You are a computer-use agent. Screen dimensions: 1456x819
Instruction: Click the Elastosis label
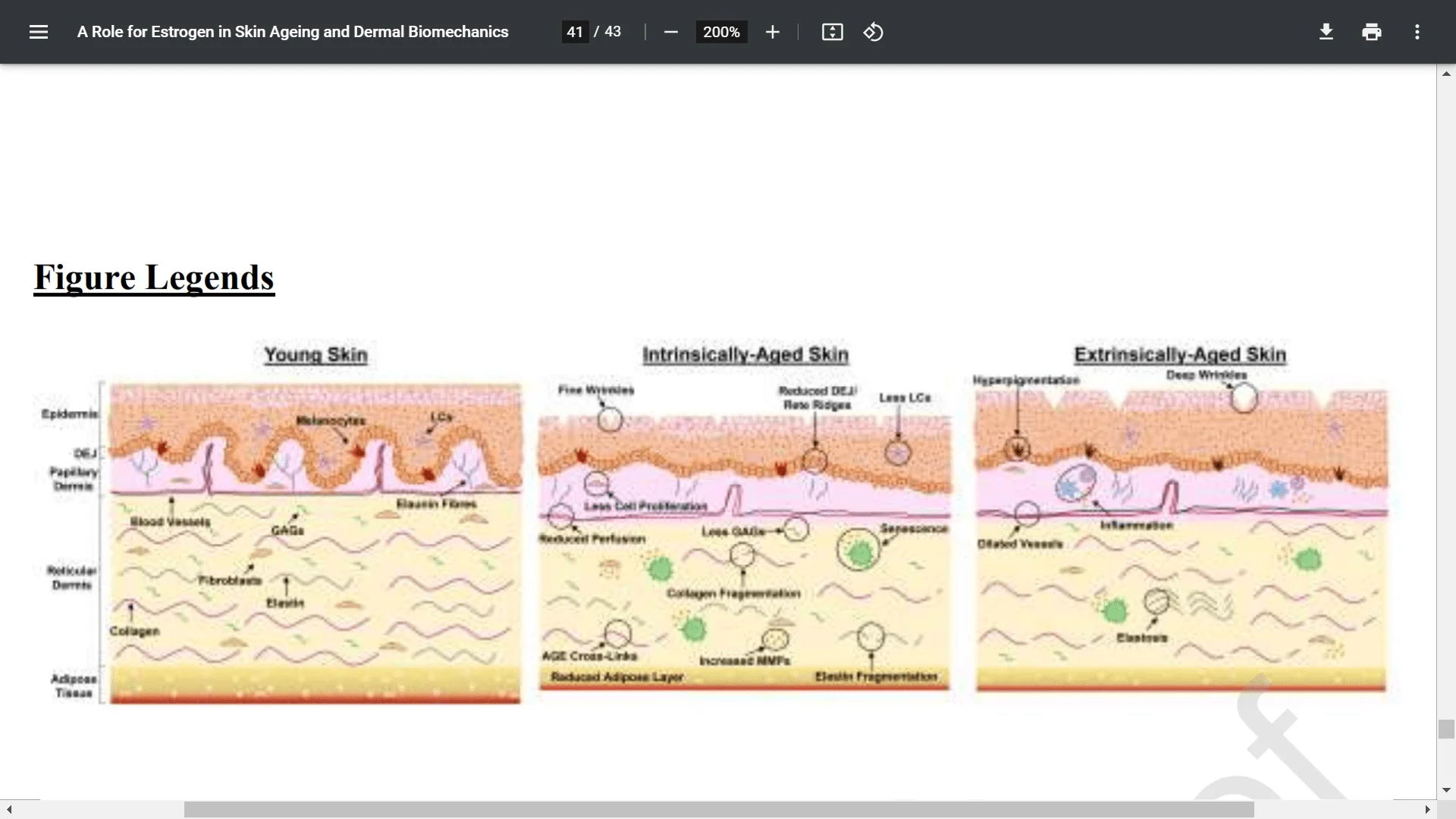(1141, 638)
